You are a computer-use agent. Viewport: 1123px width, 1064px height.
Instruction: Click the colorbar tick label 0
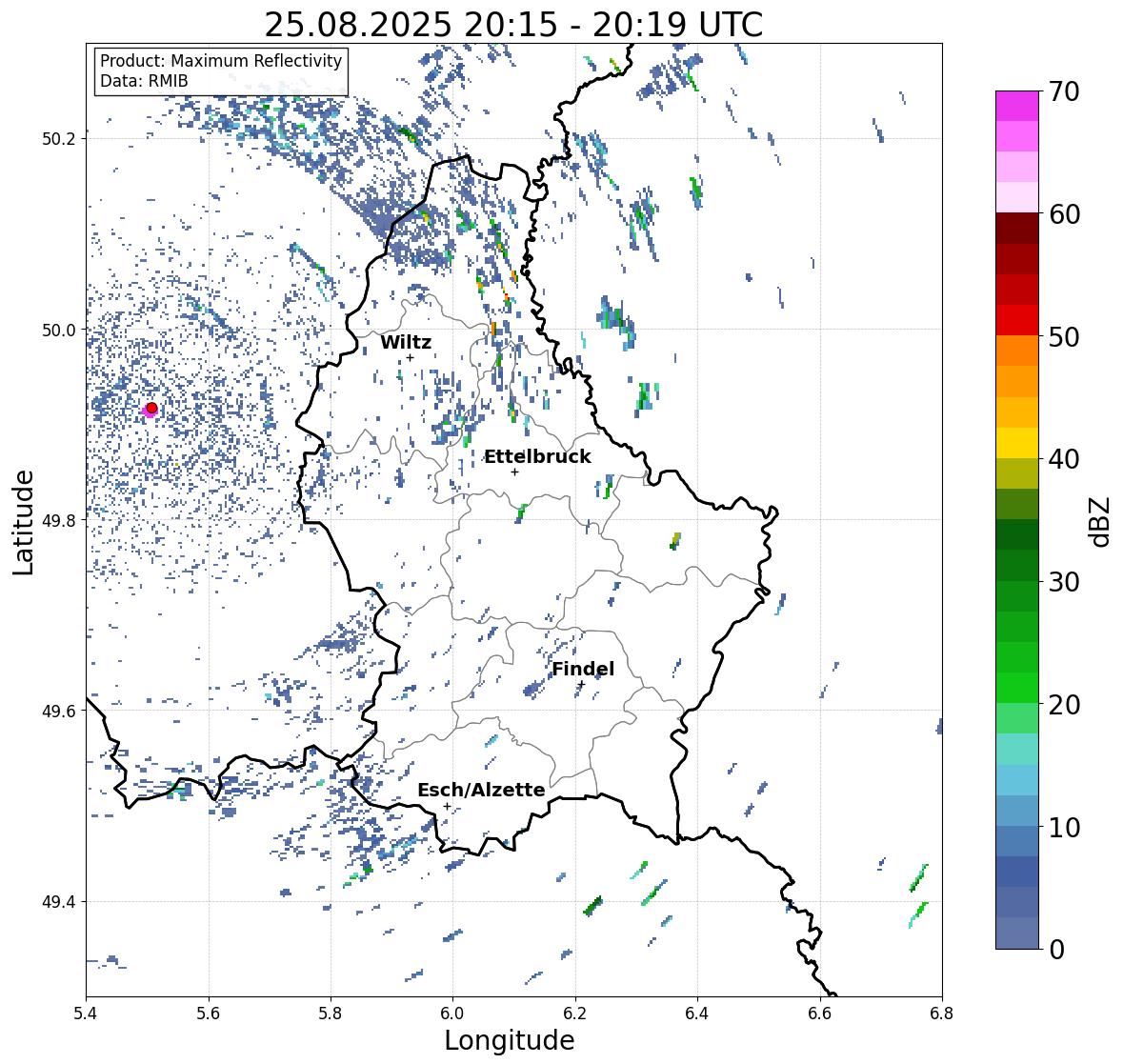(1056, 950)
